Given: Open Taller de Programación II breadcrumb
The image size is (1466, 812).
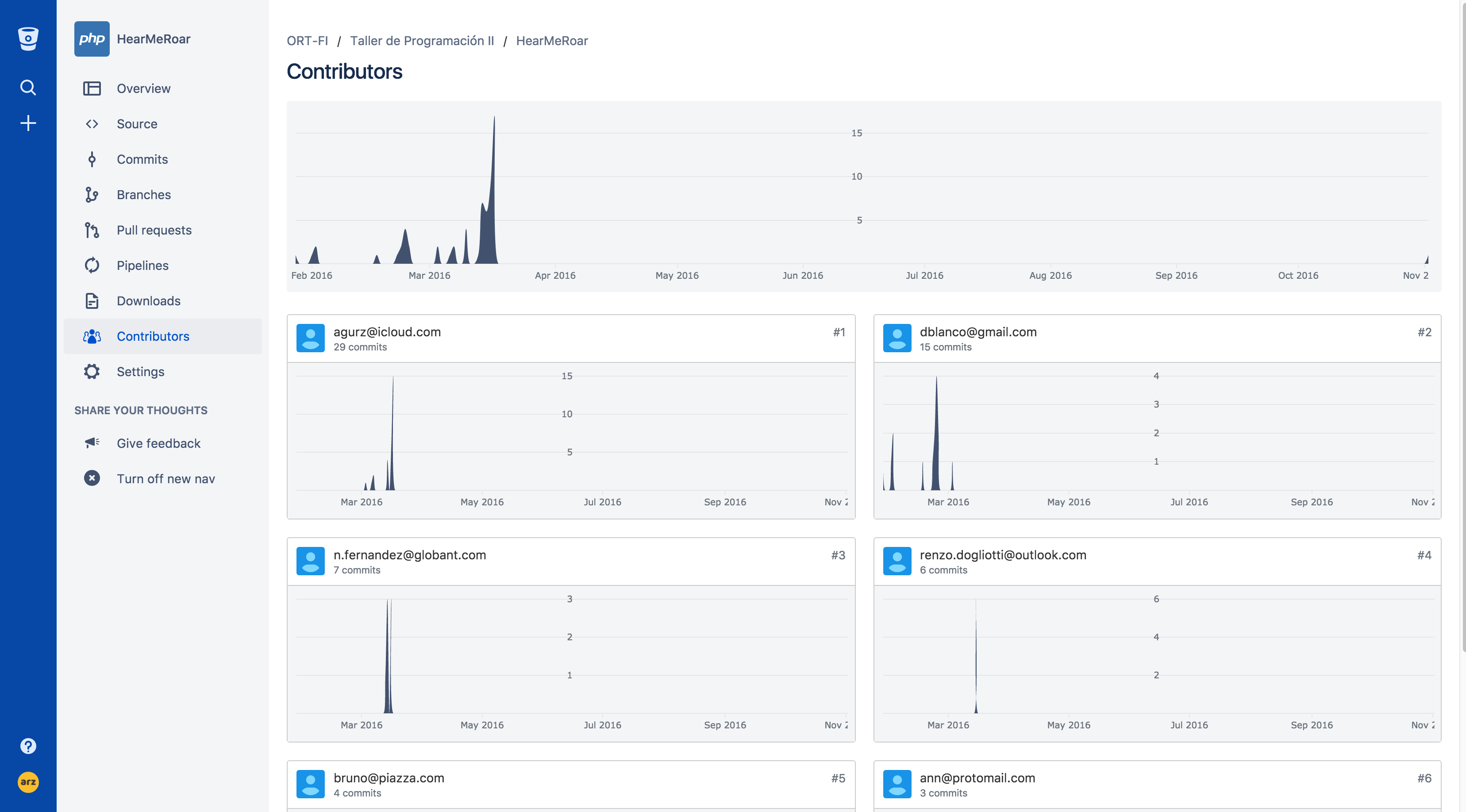Looking at the screenshot, I should click(422, 41).
